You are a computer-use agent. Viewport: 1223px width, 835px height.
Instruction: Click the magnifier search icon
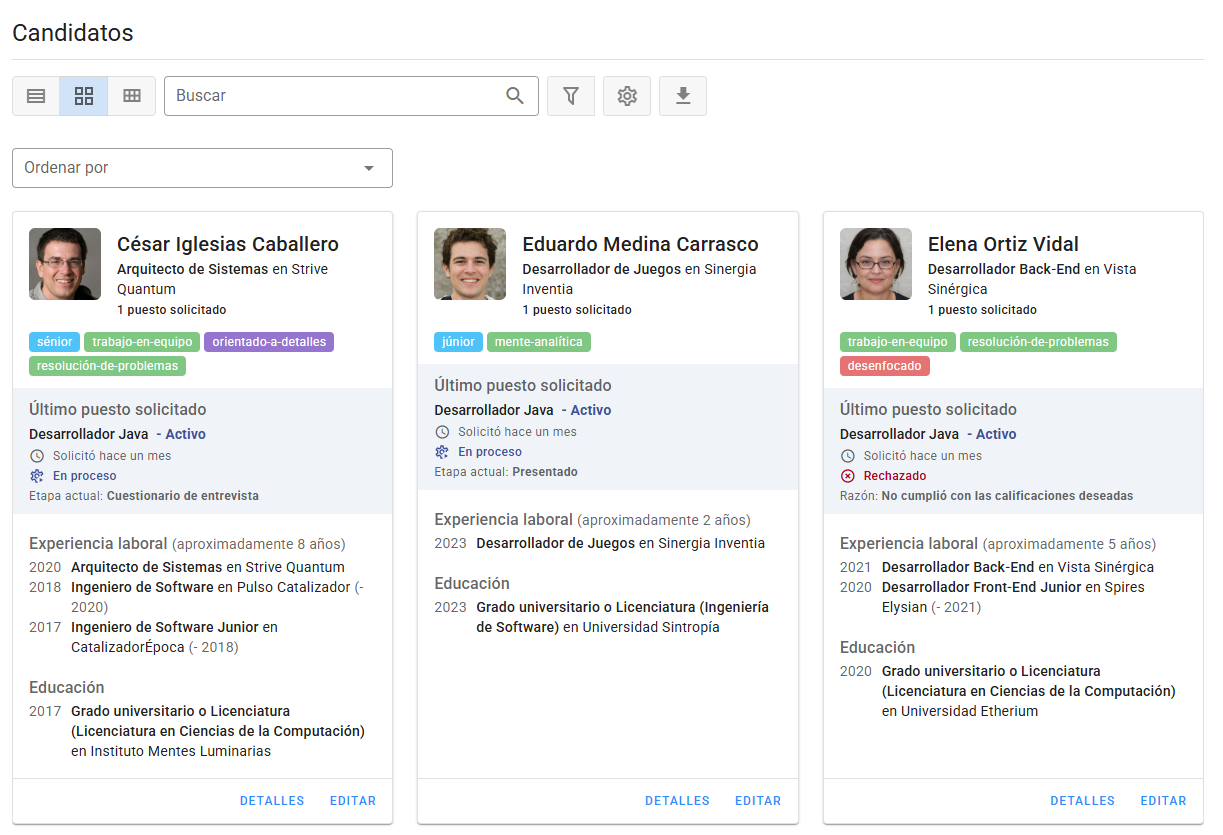point(515,96)
